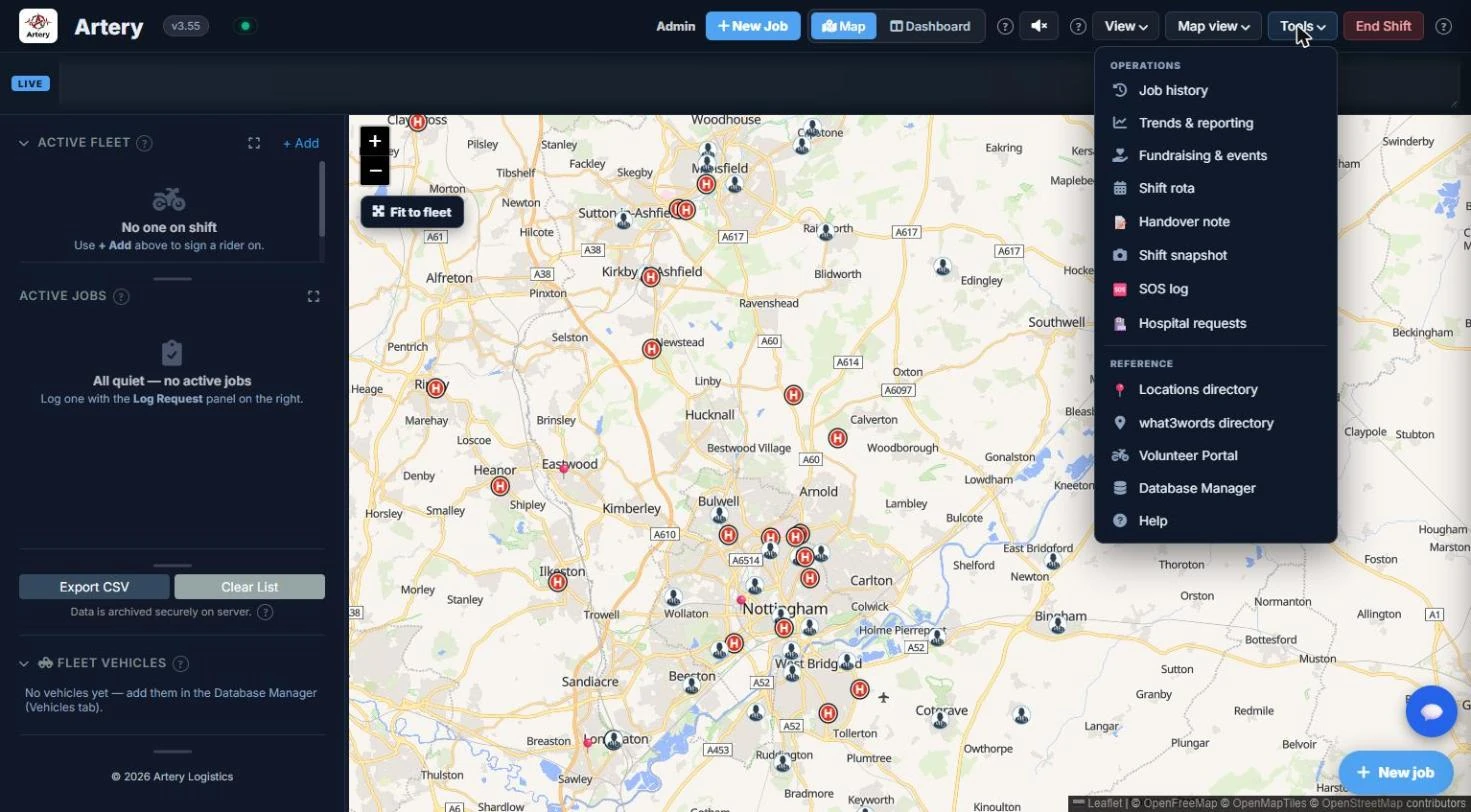The width and height of the screenshot is (1471, 812).
Task: Open help icon beside End Shift
Action: coord(1443,27)
